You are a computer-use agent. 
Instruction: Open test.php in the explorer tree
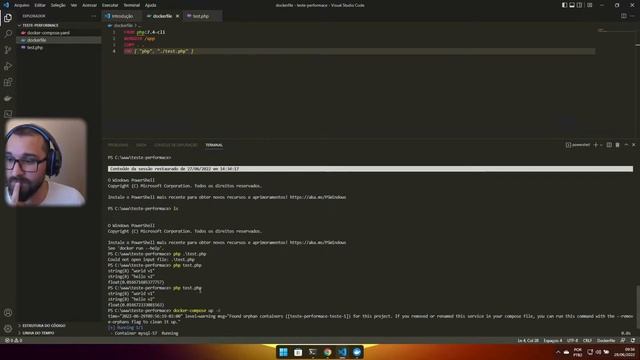(x=59, y=47)
